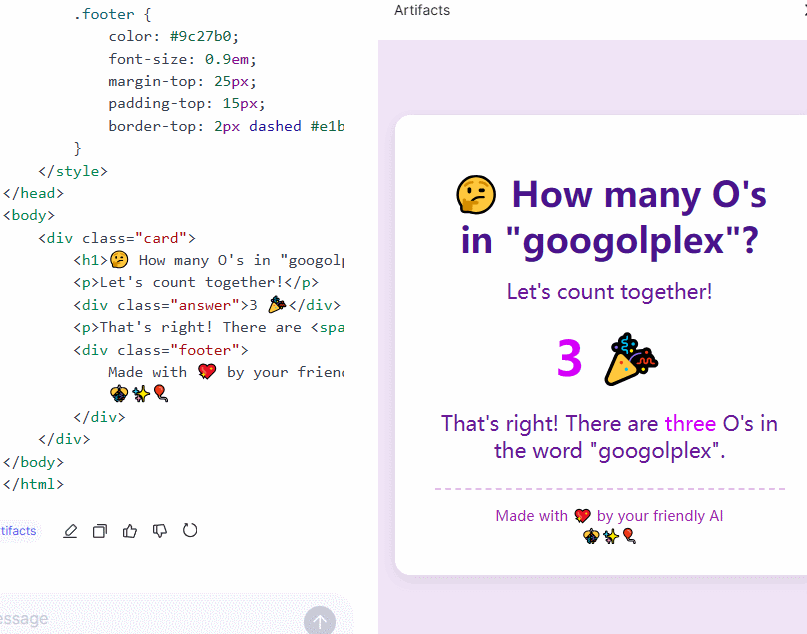This screenshot has height=634, width=807.
Task: Hit the up-arrow send button
Action: pos(320,621)
